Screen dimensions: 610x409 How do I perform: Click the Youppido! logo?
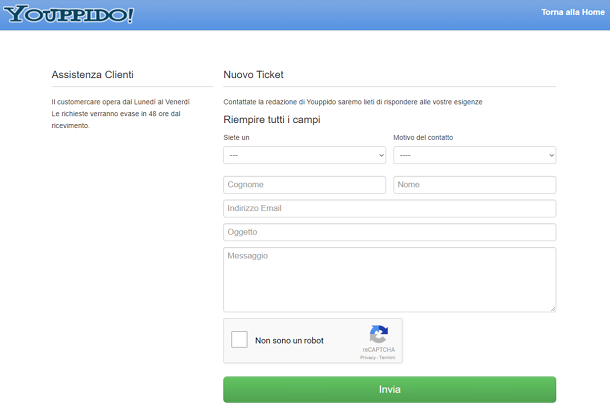[x=69, y=14]
